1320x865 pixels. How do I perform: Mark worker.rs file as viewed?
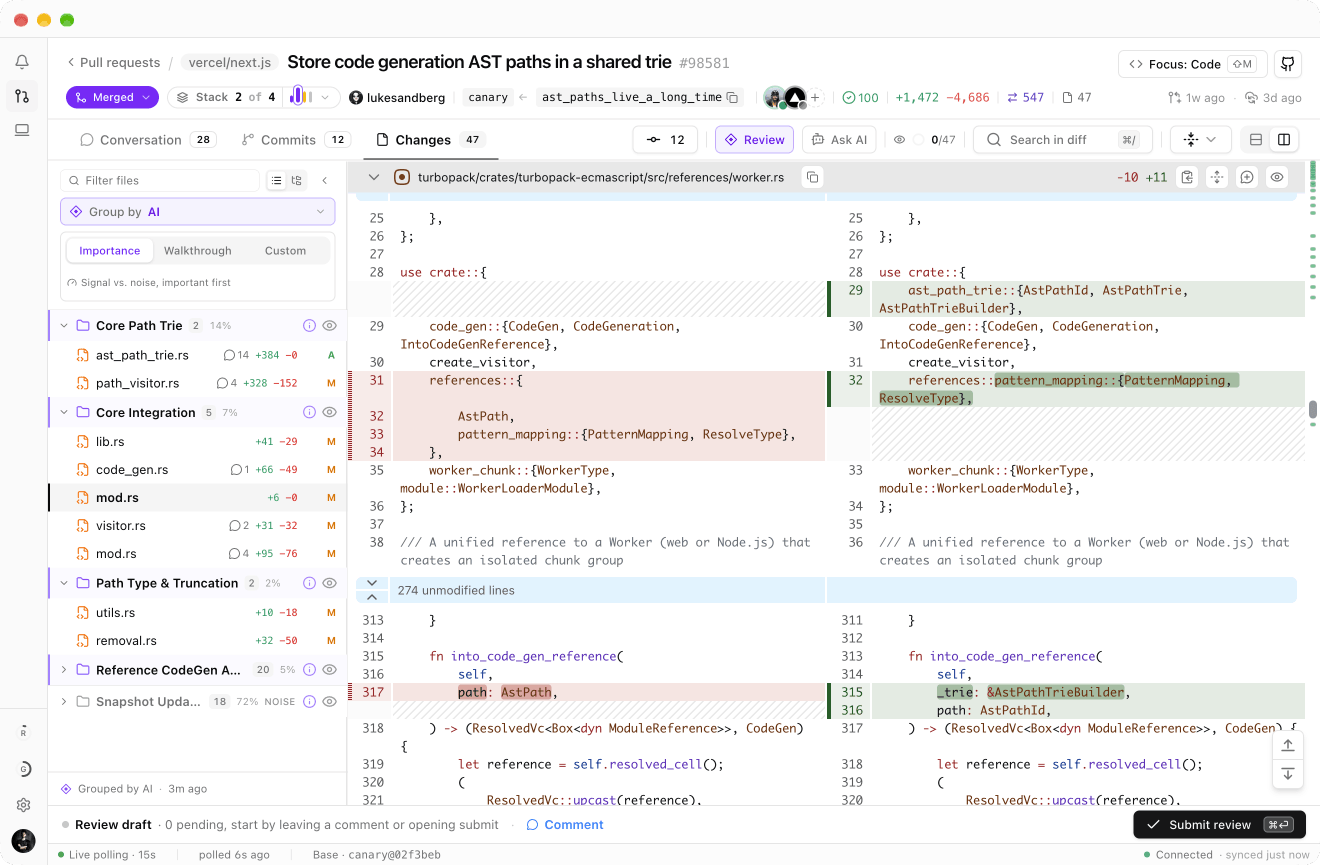(x=1277, y=177)
